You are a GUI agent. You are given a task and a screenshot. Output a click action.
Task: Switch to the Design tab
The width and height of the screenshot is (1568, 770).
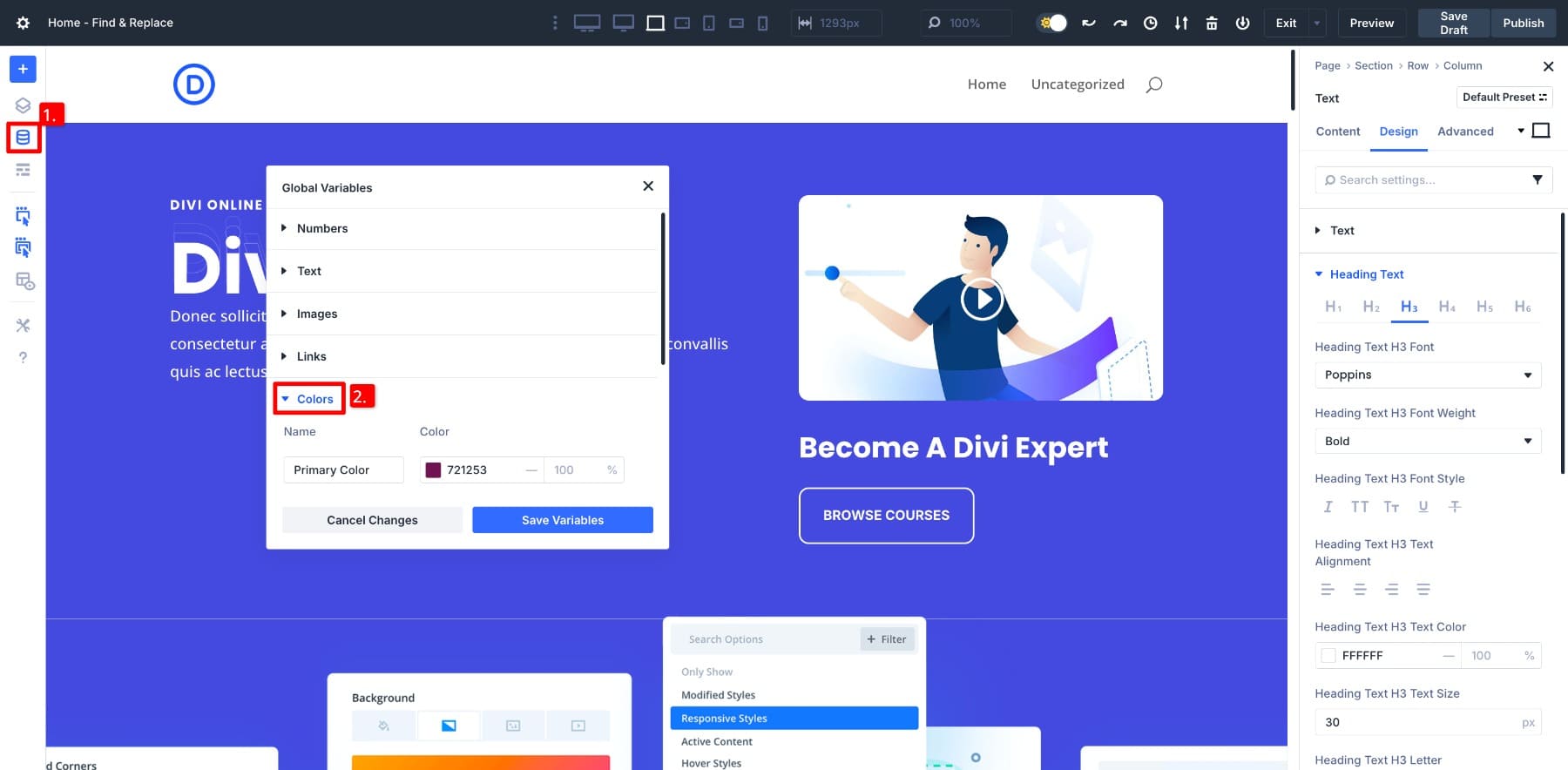click(1399, 132)
